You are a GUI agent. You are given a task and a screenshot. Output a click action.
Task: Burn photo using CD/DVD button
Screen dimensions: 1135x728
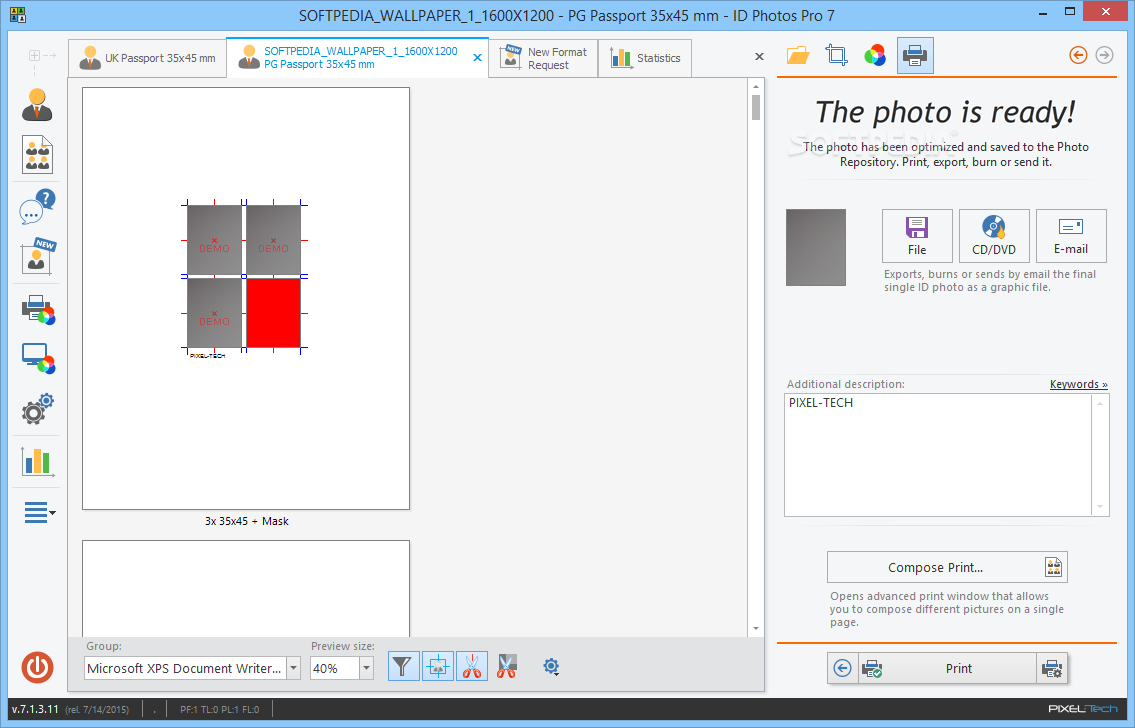pyautogui.click(x=994, y=236)
